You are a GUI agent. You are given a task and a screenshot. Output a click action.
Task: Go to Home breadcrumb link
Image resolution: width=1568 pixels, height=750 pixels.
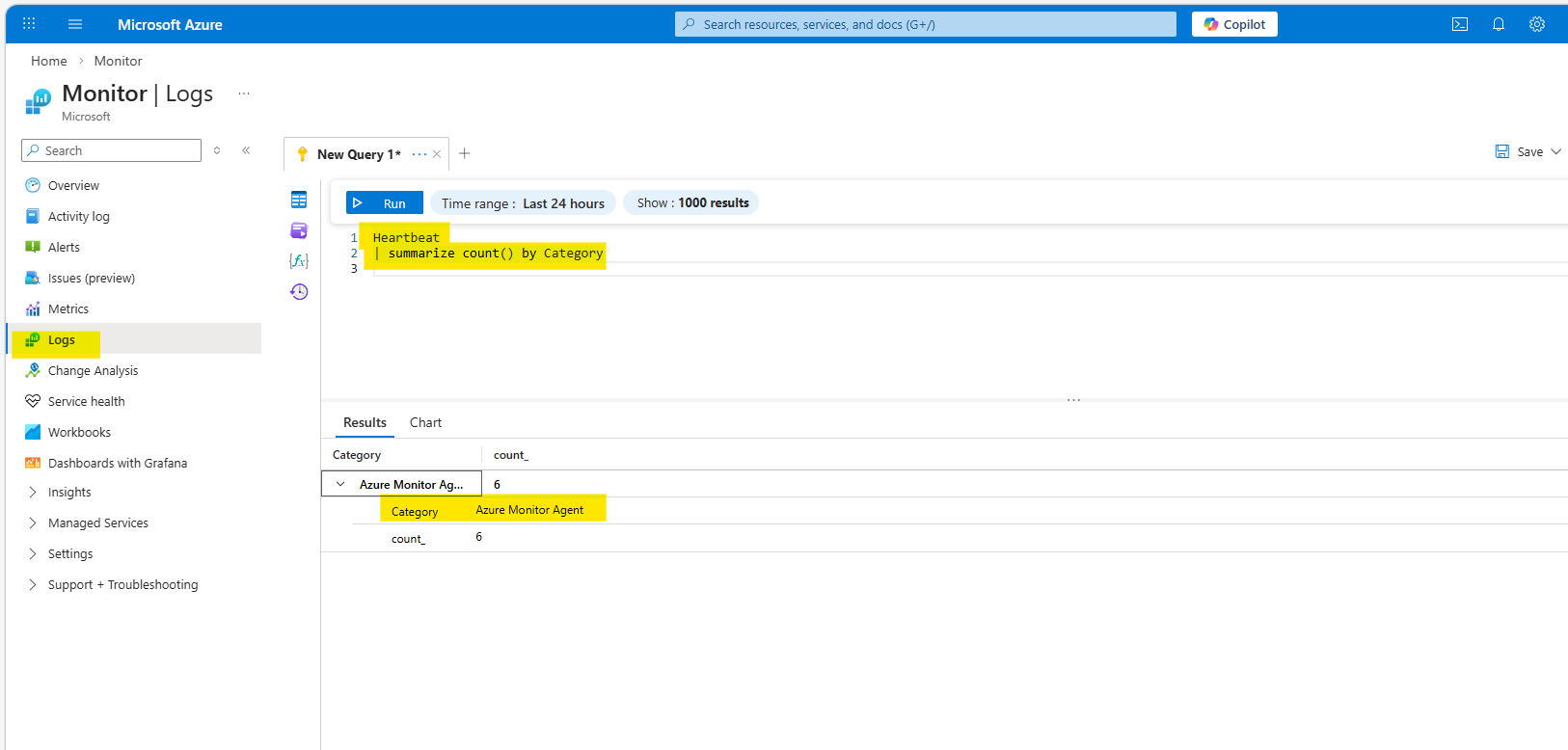49,61
